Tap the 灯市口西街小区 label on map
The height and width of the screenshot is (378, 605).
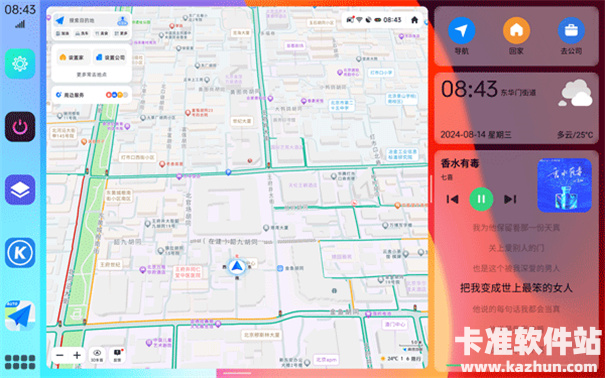[x=137, y=157]
